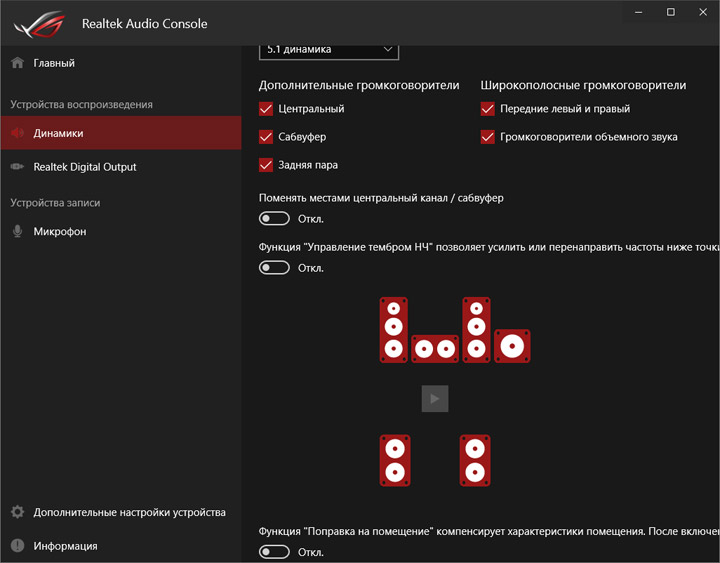The width and height of the screenshot is (720, 563).
Task: Enable the Управление тембром НЧ toggle
Action: click(274, 268)
